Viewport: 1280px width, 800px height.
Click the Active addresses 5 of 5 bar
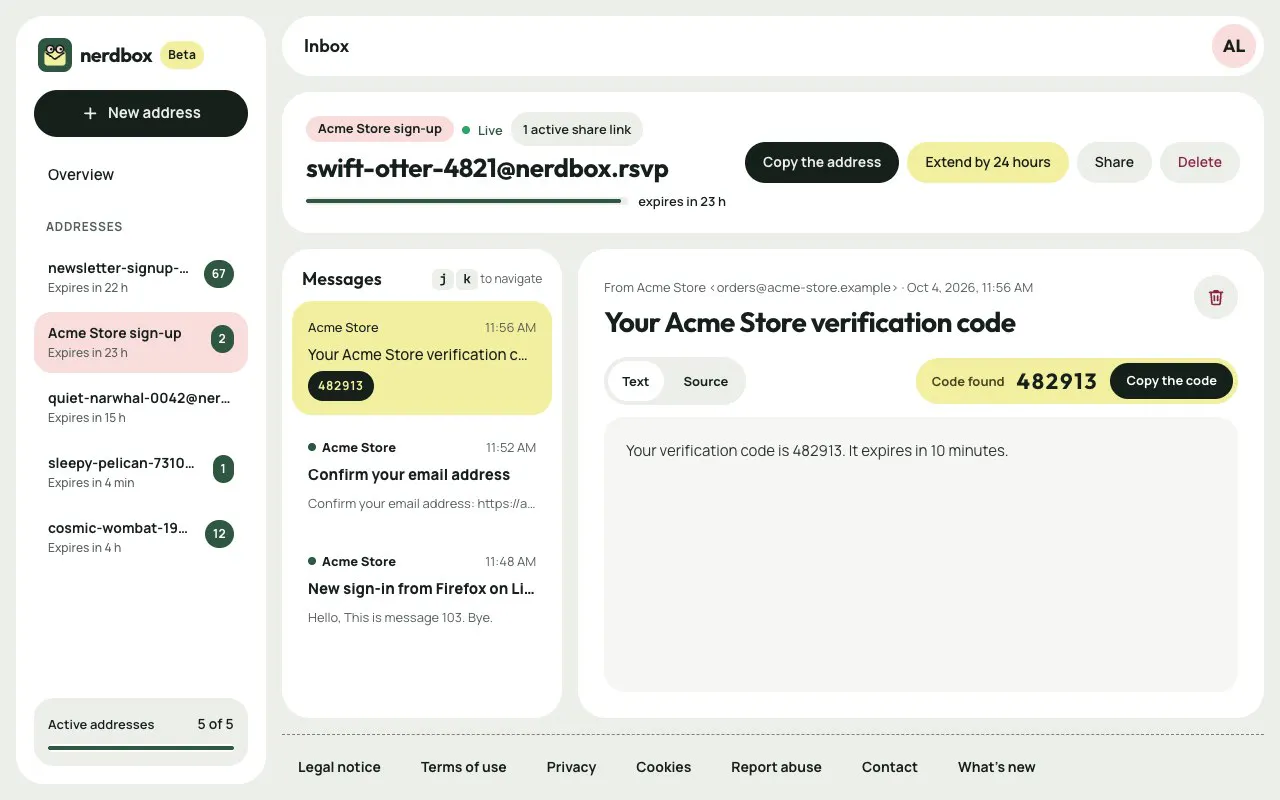(141, 747)
